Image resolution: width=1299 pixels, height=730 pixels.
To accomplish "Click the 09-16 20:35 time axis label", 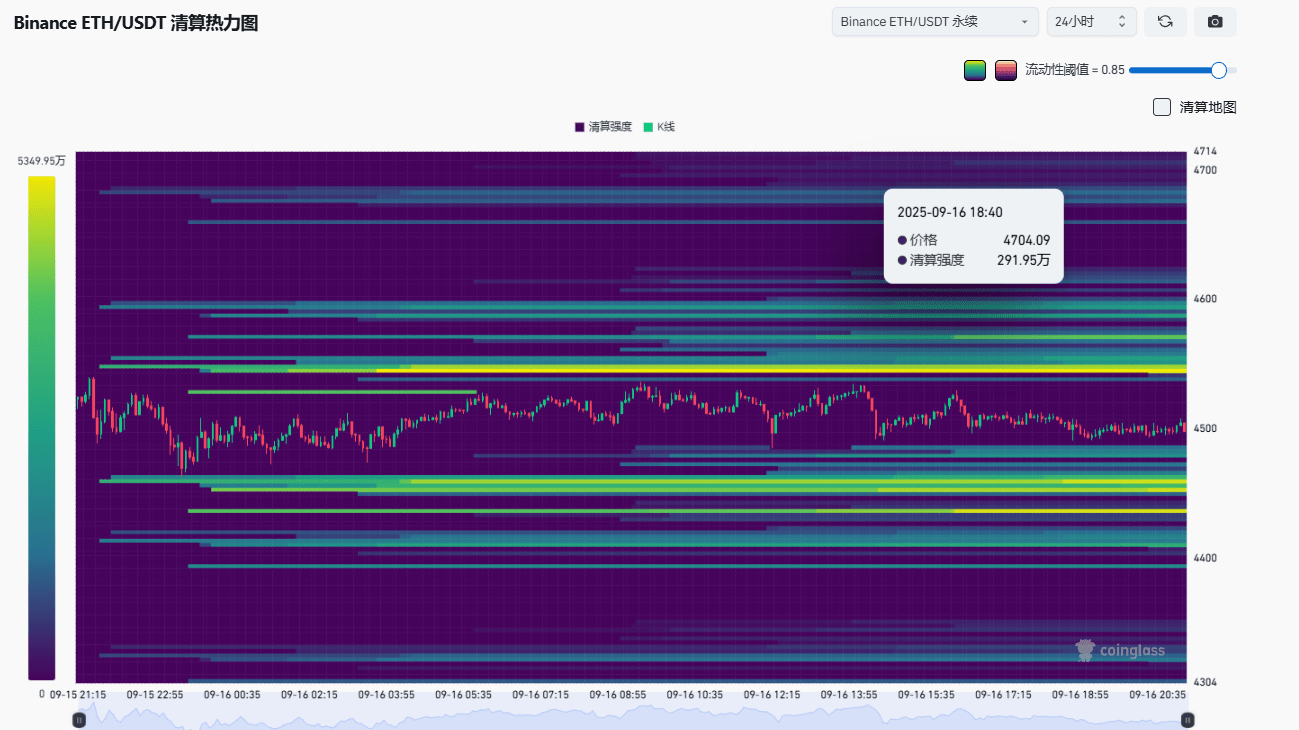I will (x=1158, y=694).
